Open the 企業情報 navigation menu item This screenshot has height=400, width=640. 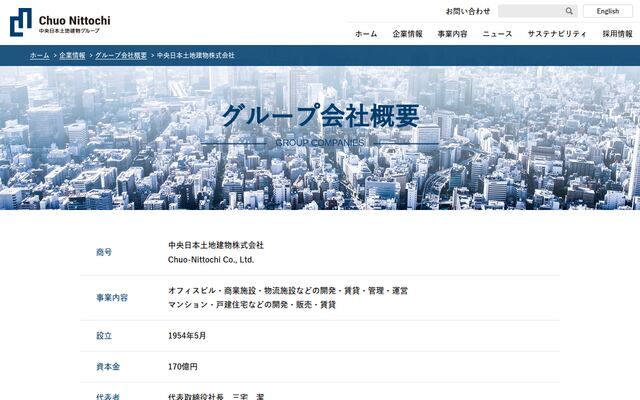coord(407,34)
